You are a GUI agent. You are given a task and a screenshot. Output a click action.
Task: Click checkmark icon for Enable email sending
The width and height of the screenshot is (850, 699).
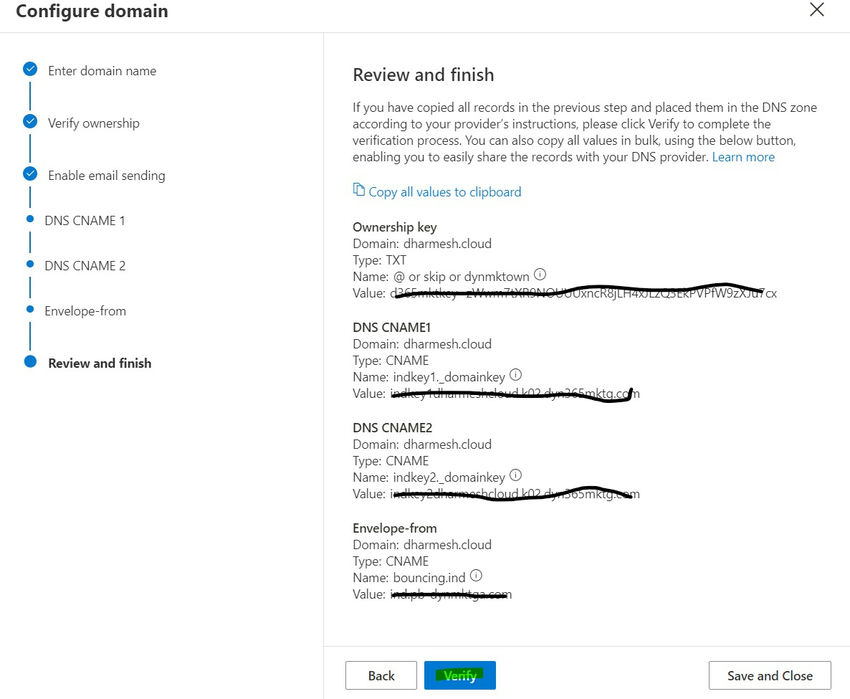coord(30,174)
